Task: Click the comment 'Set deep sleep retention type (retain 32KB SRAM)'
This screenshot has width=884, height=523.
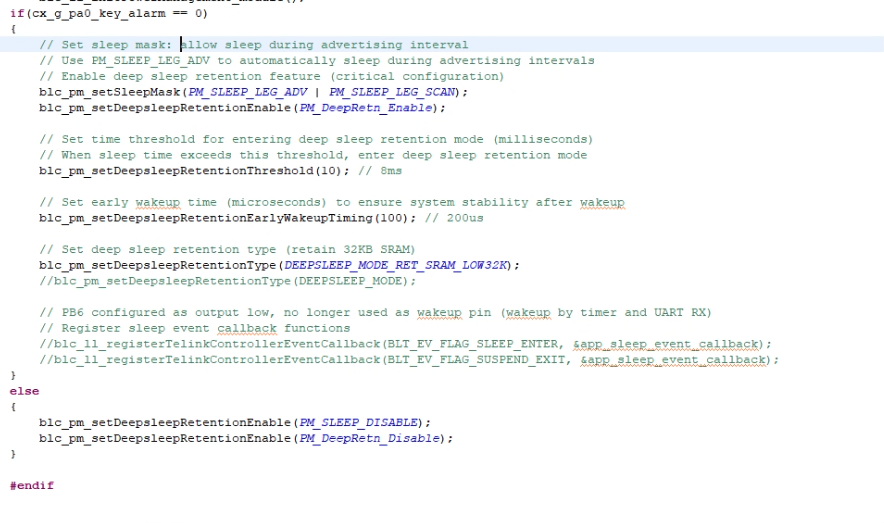Action: [227, 250]
